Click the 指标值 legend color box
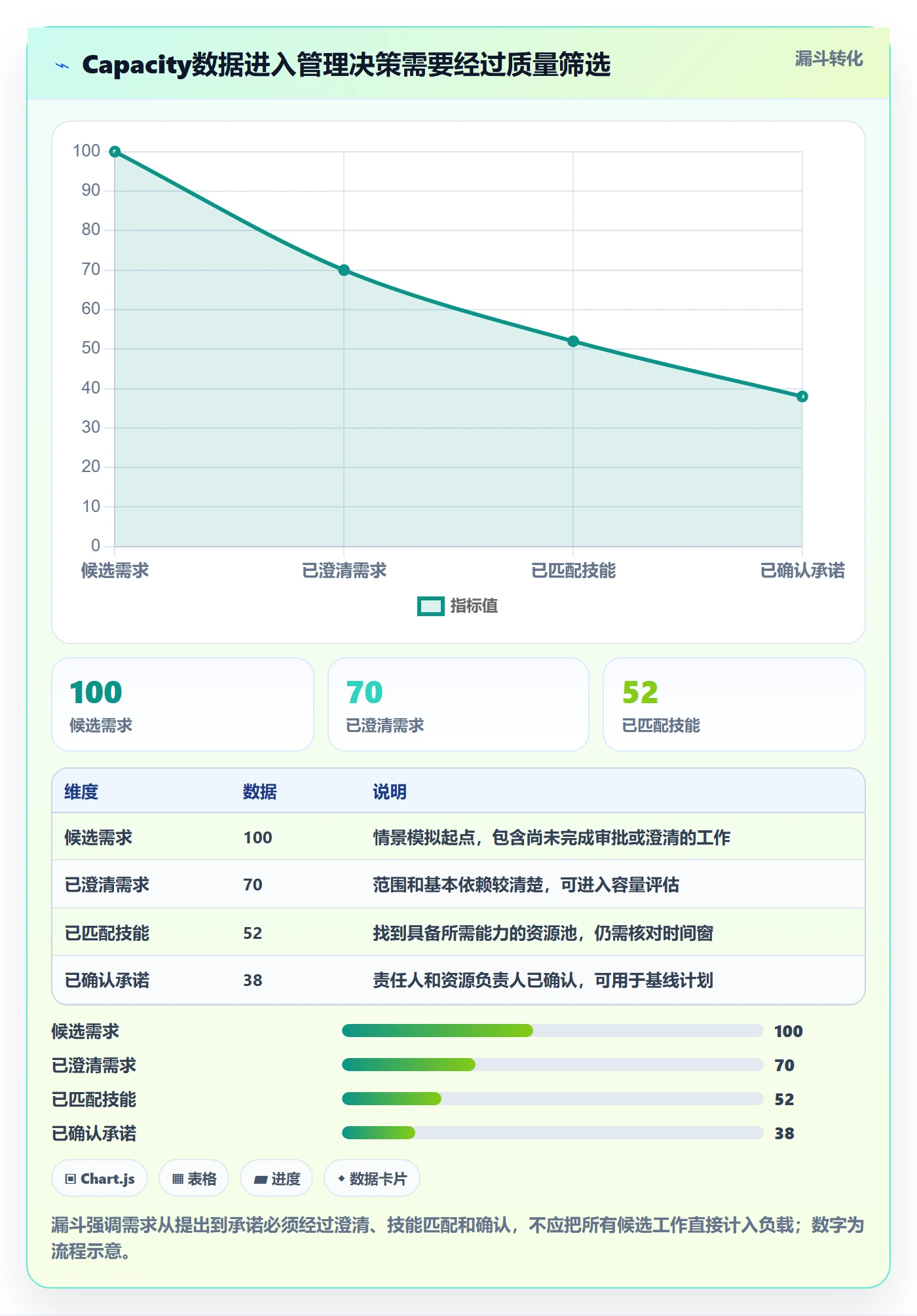917x1316 pixels. pos(431,606)
